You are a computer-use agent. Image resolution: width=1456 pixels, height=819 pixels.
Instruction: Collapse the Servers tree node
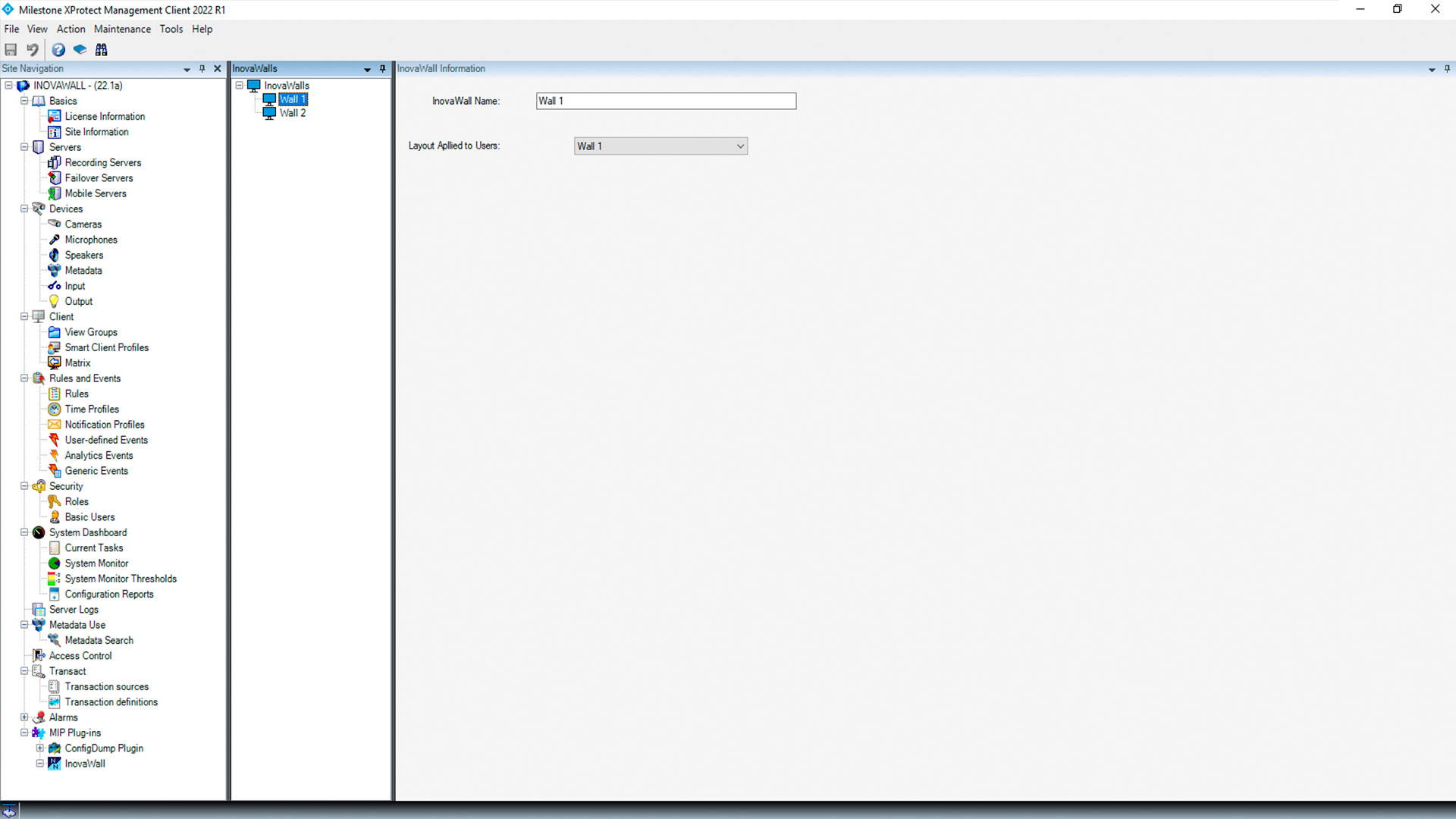pos(24,147)
